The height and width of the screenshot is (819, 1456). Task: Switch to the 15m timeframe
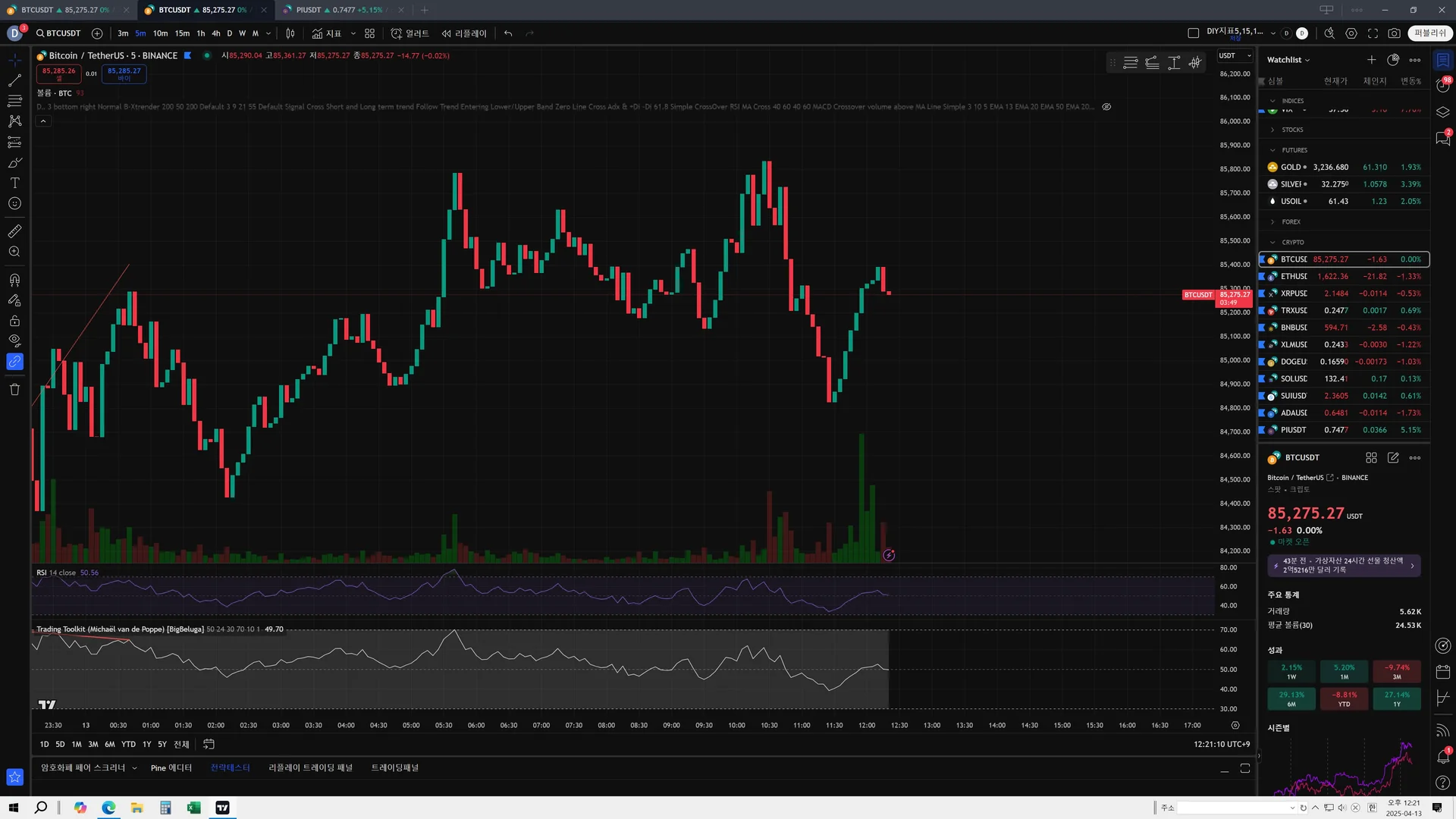[x=182, y=33]
